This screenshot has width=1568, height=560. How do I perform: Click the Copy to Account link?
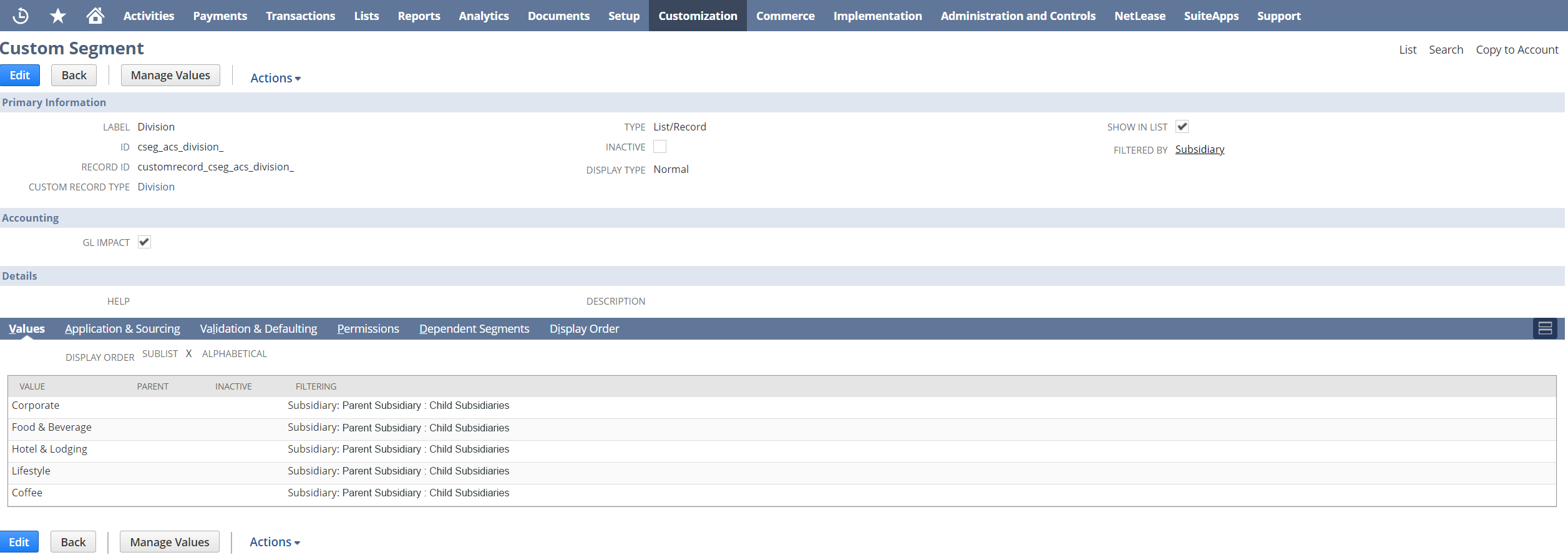click(1517, 49)
